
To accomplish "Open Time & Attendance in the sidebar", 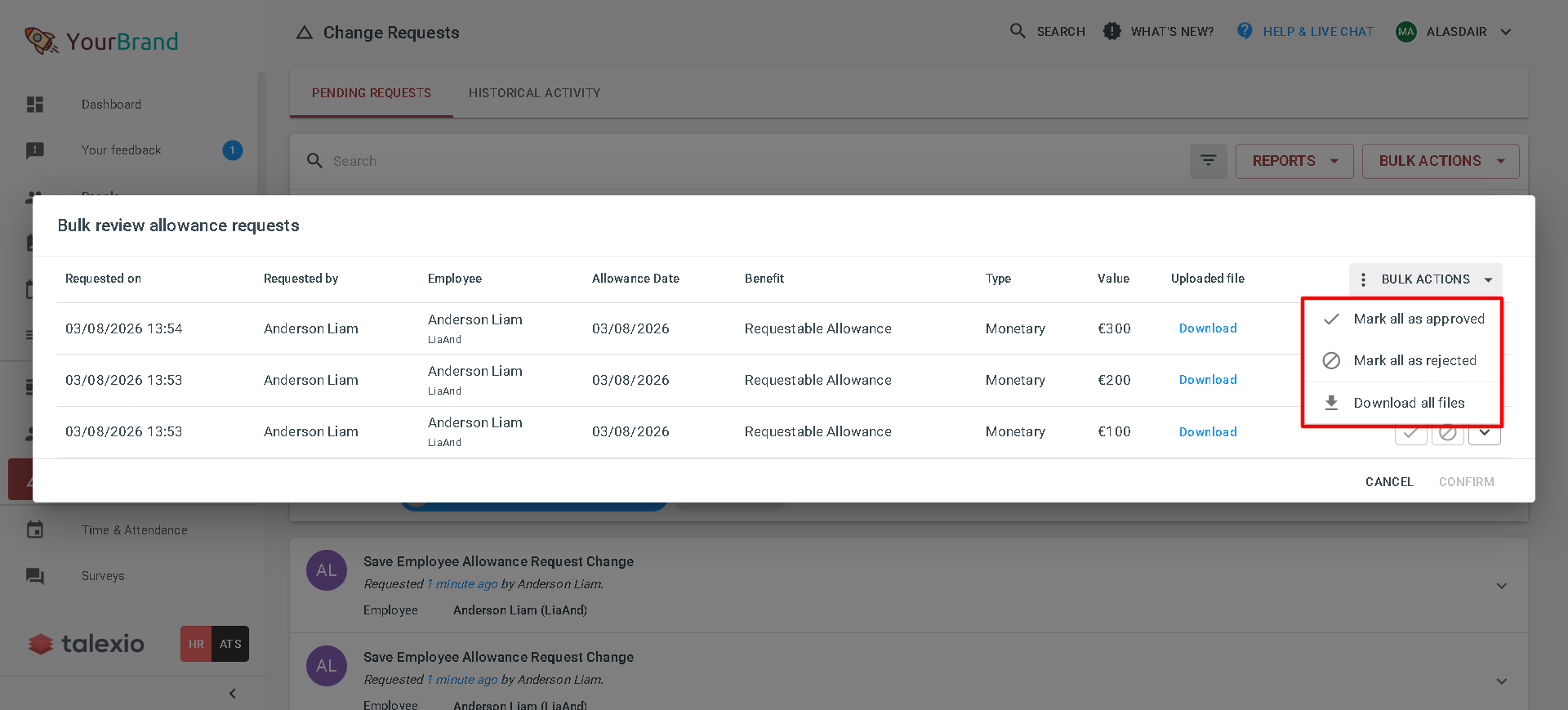I will tap(135, 530).
